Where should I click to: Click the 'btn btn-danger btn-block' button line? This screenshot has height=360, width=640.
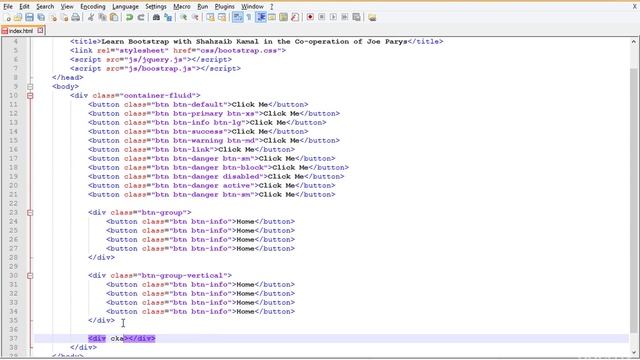(218, 167)
